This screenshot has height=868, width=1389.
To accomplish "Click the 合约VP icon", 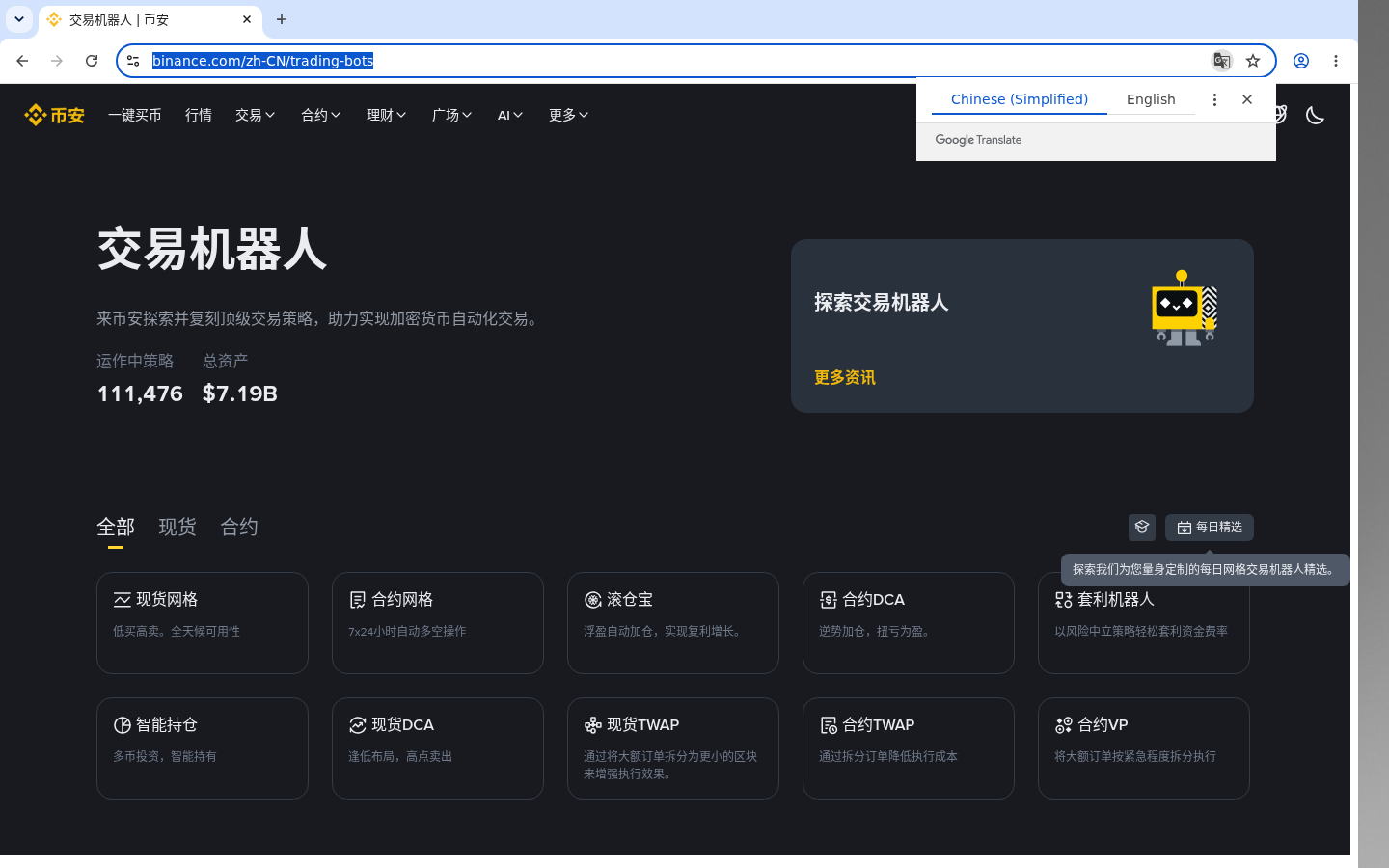I will pyautogui.click(x=1064, y=725).
